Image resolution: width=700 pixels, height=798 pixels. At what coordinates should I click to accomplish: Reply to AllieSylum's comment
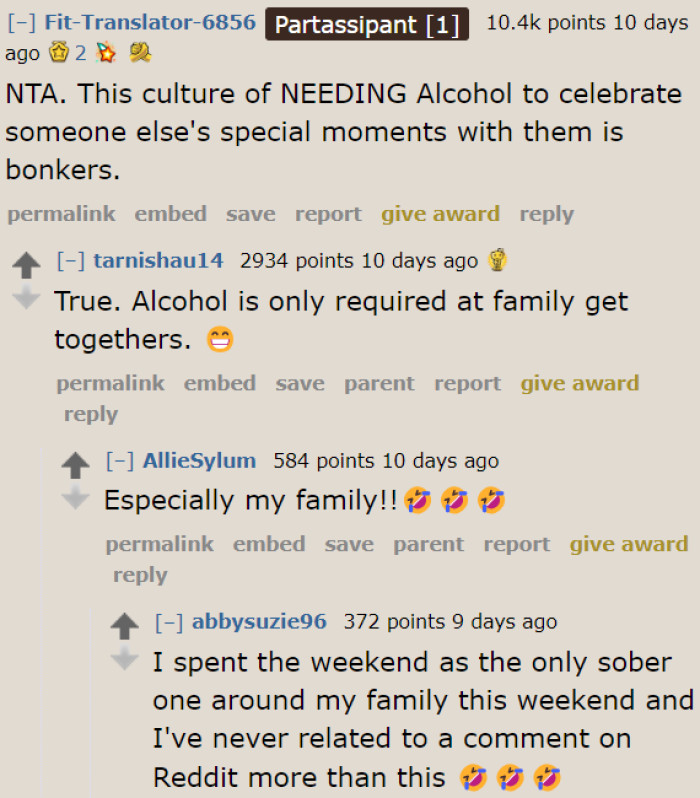click(140, 575)
